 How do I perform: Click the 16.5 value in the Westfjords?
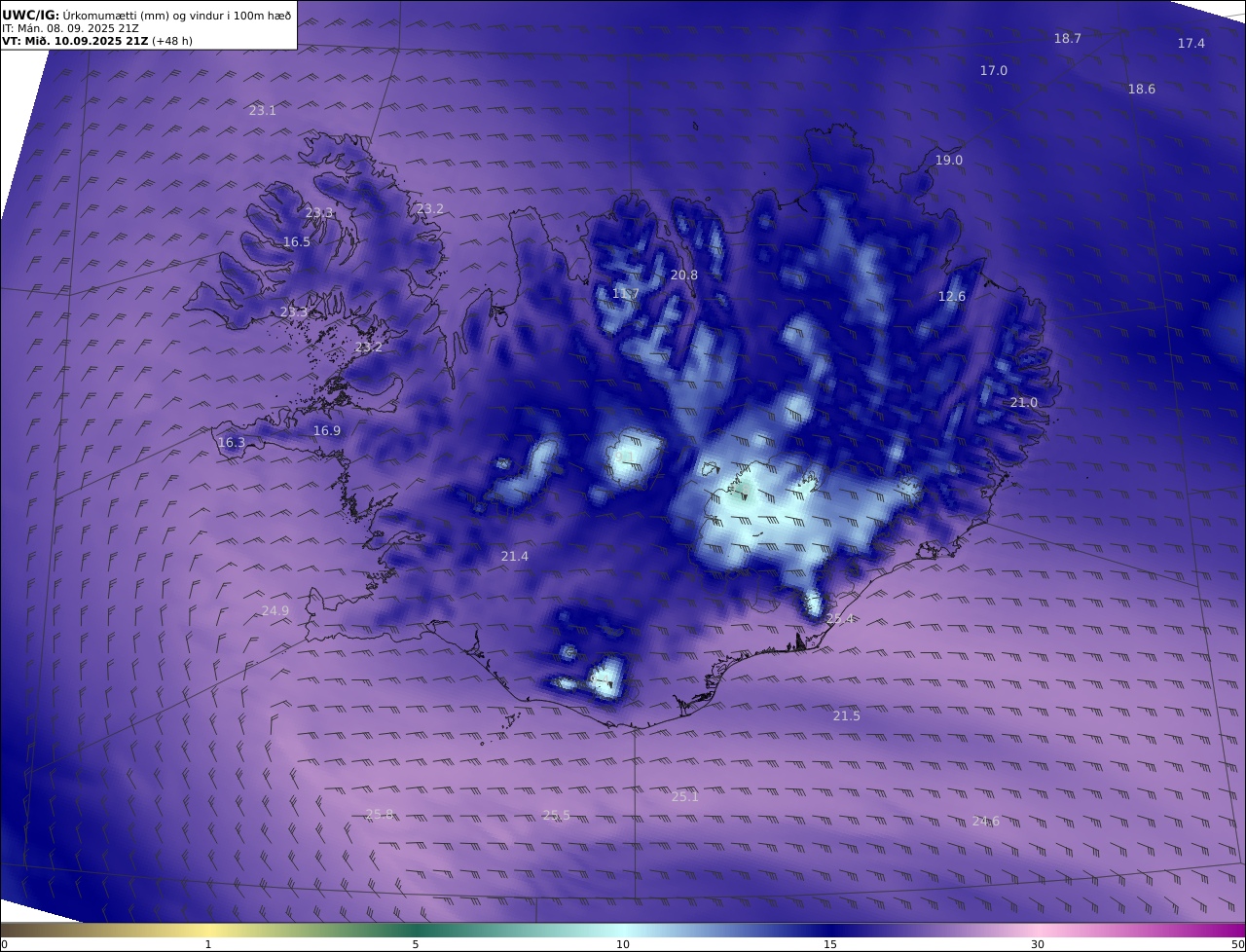[297, 242]
